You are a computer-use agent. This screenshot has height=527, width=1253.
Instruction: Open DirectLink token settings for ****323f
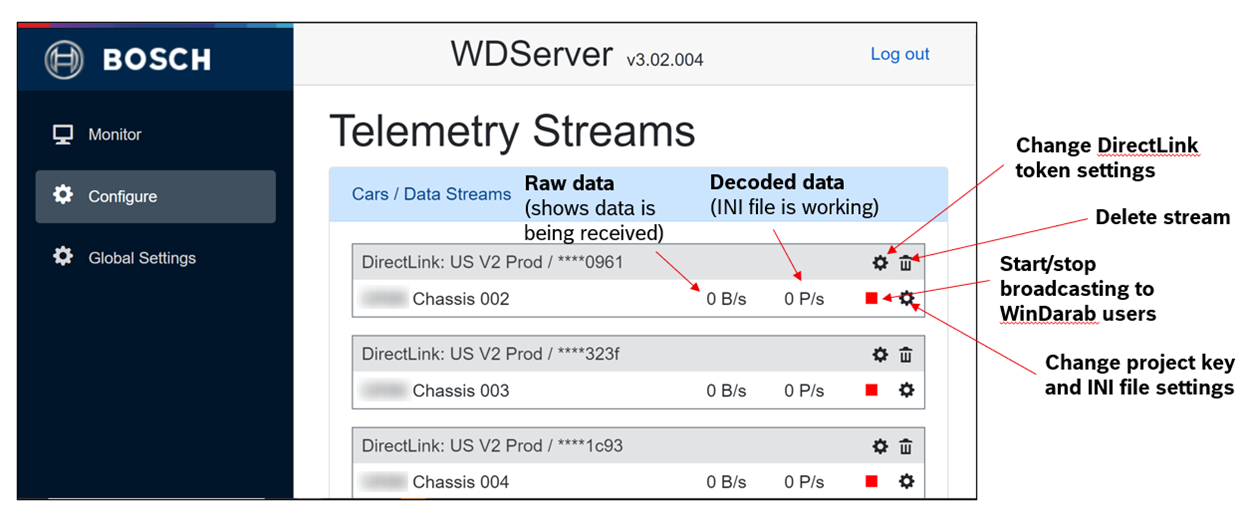(880, 355)
